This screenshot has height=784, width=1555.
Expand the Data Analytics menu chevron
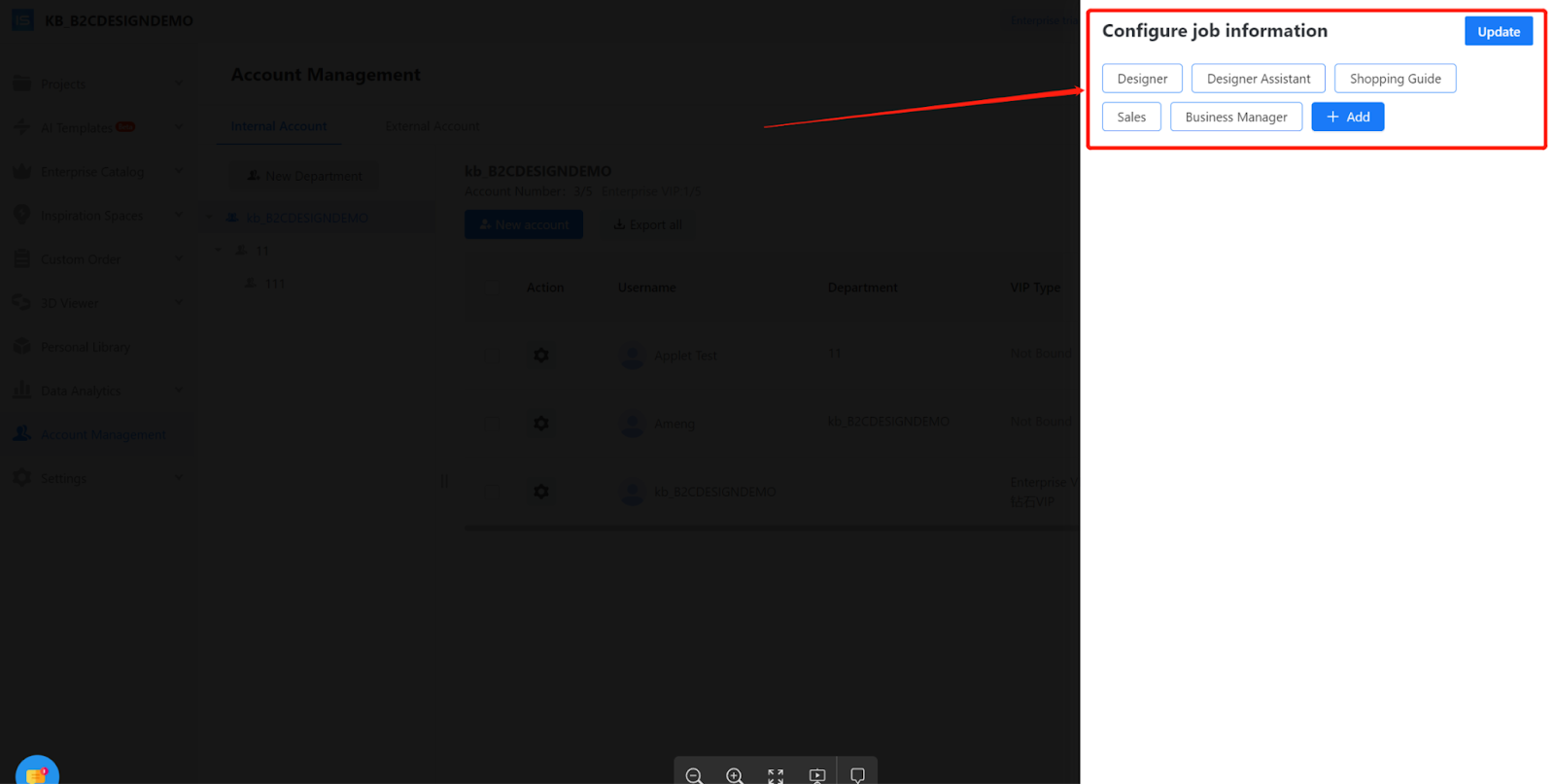tap(178, 390)
